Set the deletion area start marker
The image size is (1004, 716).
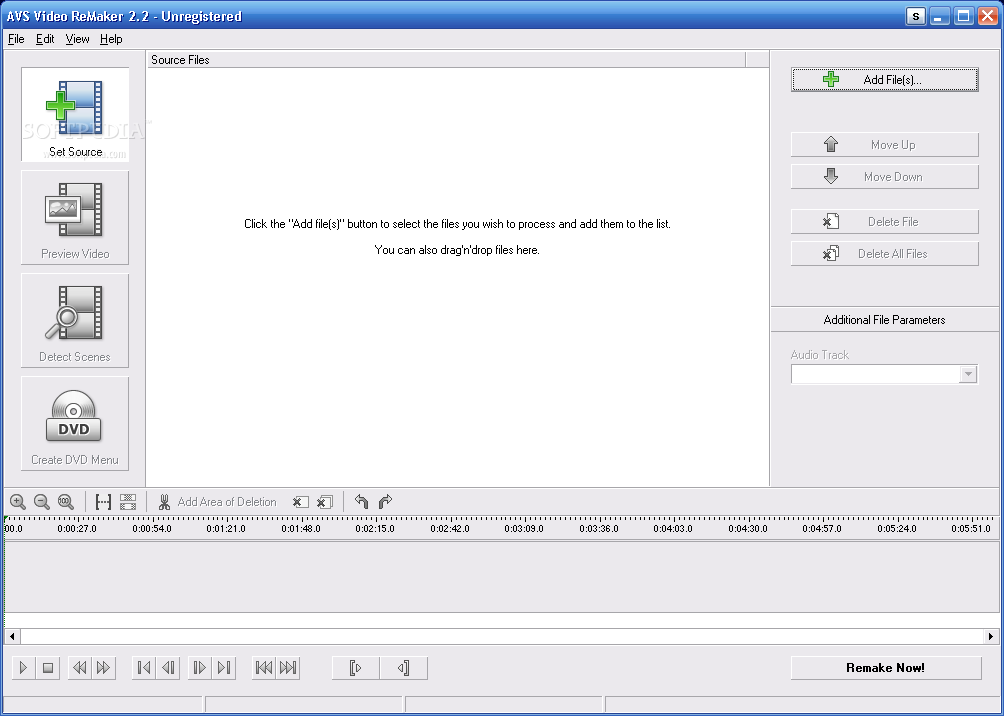pos(356,668)
